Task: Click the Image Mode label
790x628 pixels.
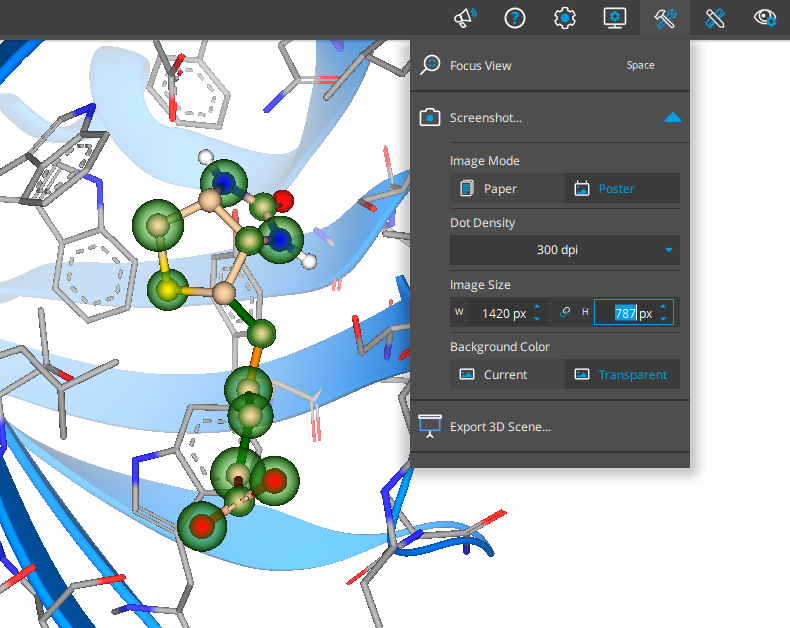Action: [484, 161]
